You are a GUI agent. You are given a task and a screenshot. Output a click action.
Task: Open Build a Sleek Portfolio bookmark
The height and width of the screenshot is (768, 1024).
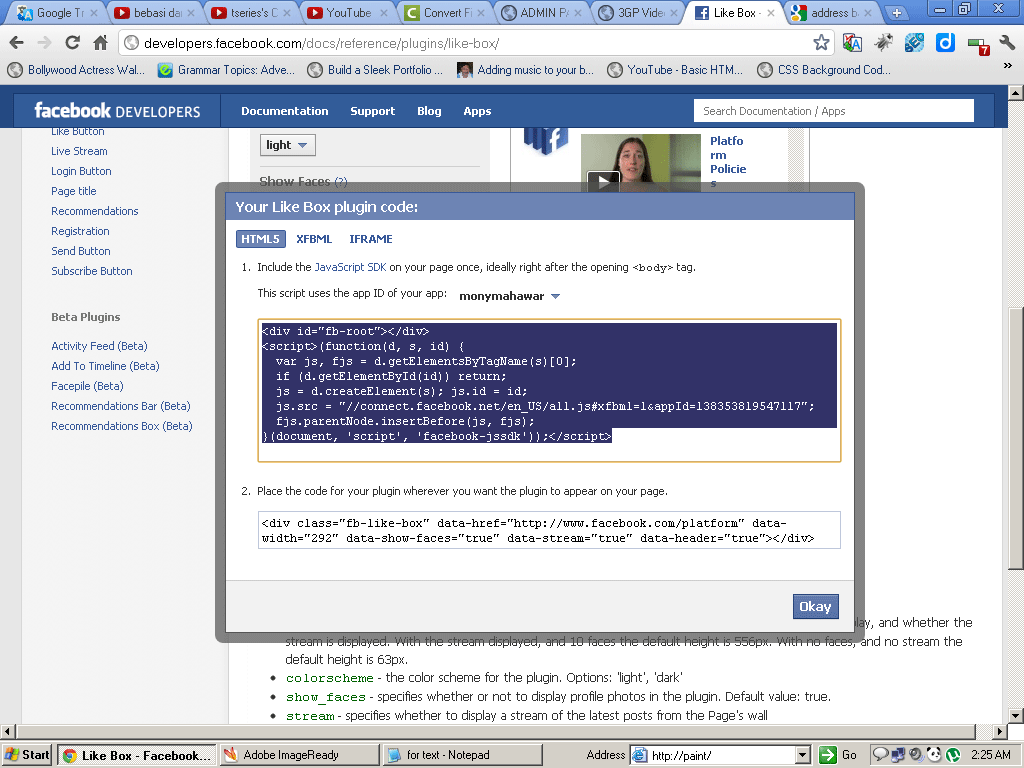tap(376, 70)
